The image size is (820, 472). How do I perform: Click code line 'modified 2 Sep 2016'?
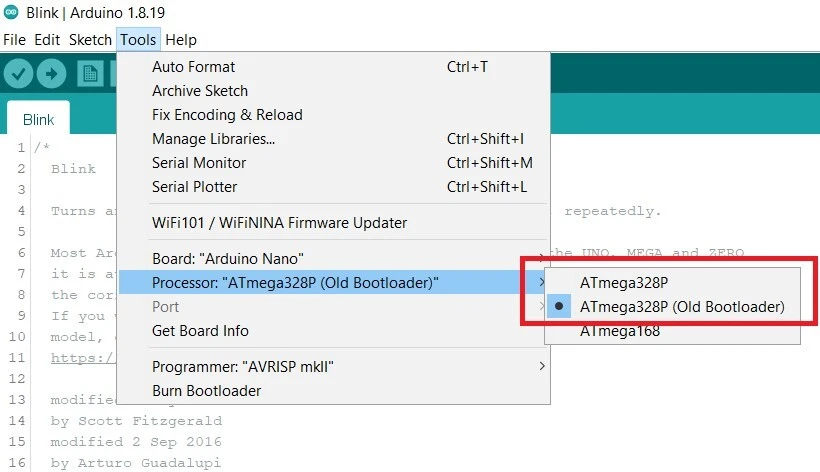(x=136, y=442)
